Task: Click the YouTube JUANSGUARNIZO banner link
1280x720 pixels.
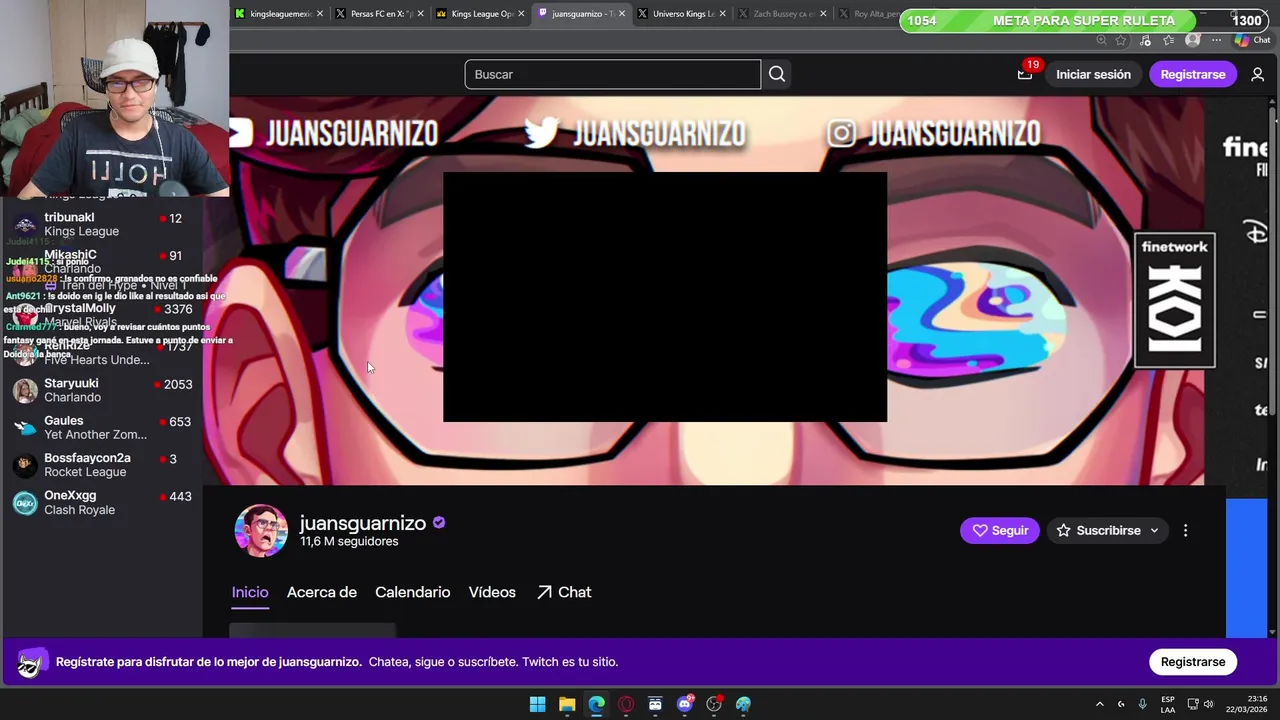Action: [334, 134]
